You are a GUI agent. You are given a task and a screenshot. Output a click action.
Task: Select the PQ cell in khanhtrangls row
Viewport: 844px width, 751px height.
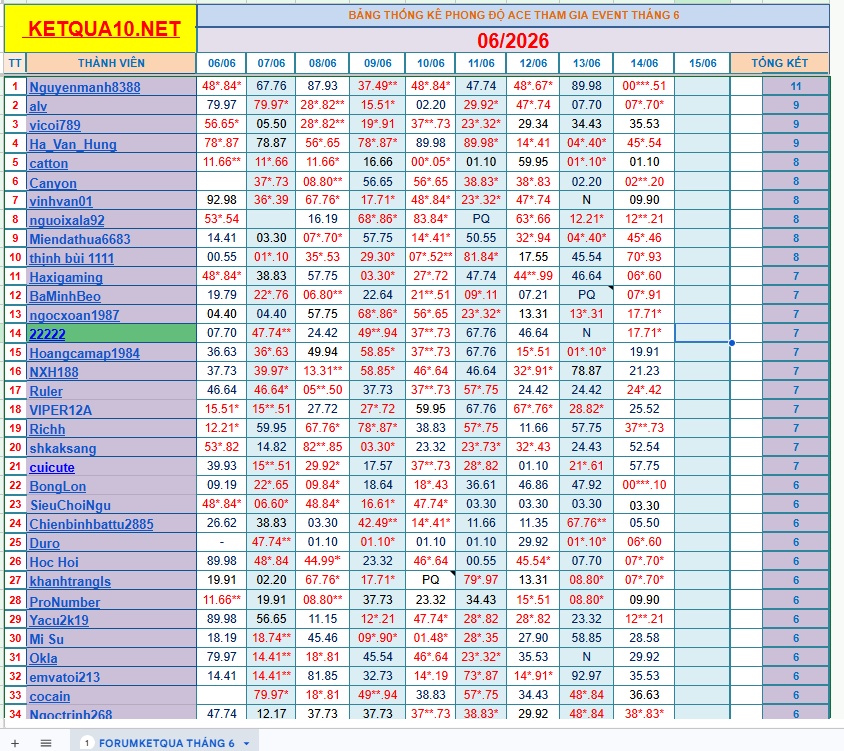point(431,580)
